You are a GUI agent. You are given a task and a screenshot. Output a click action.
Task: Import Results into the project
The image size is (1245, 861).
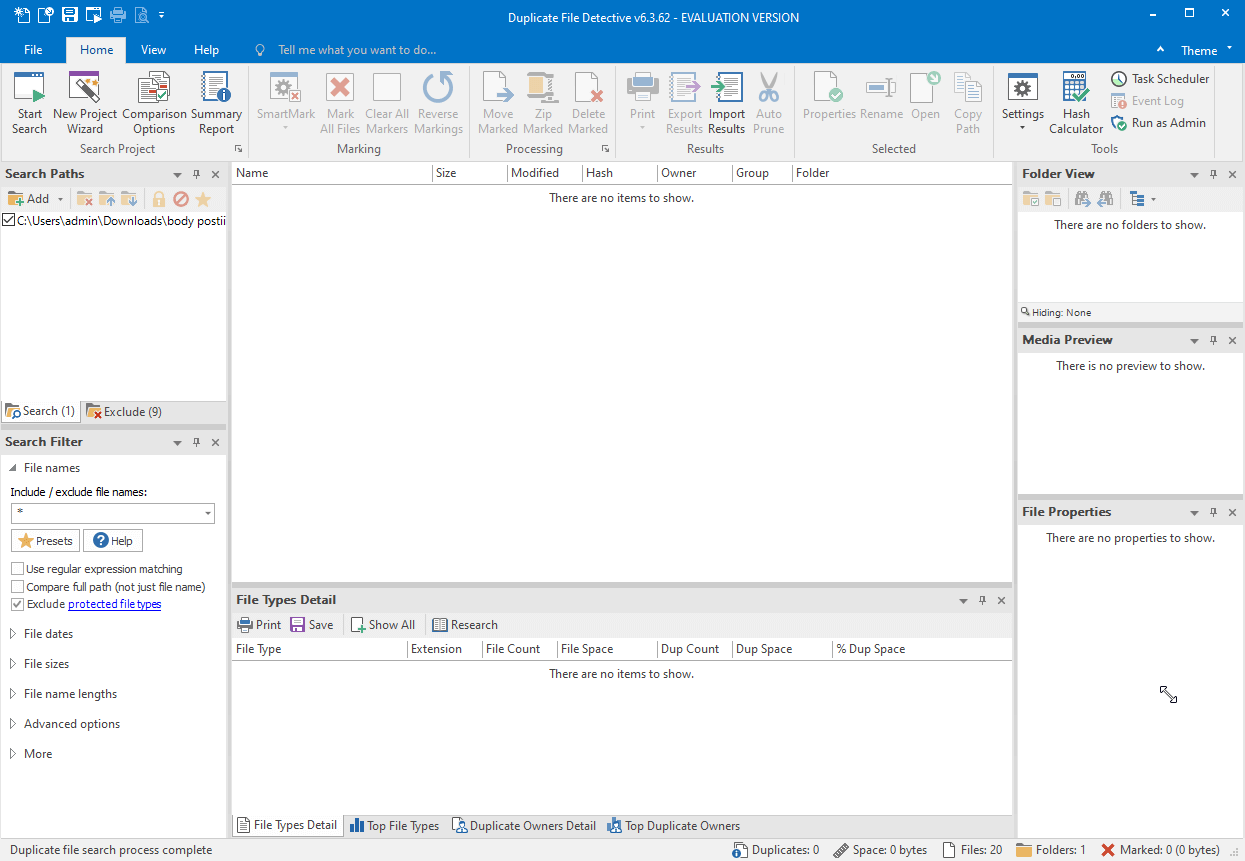coord(726,100)
